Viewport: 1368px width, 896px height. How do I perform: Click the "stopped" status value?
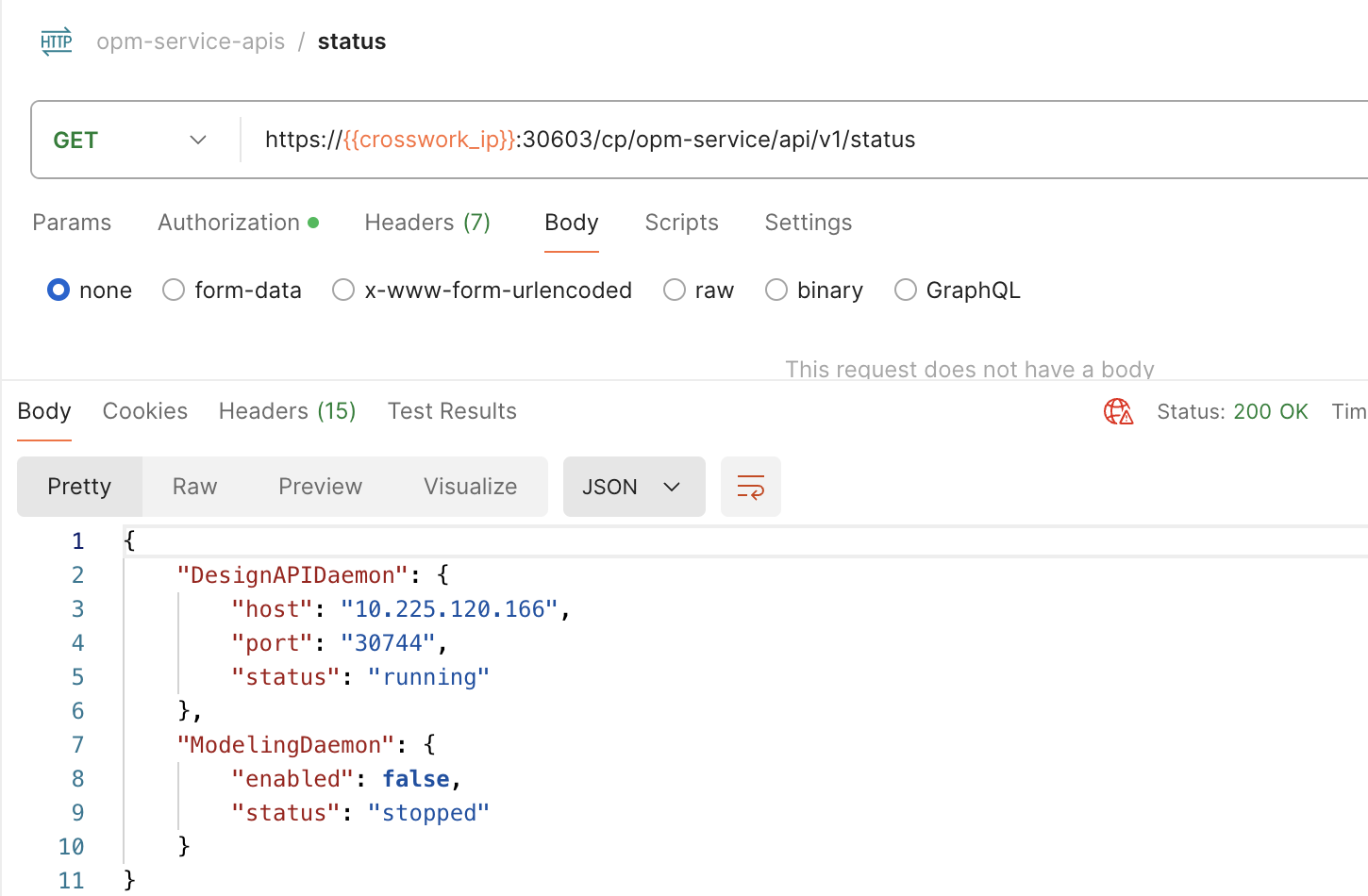pos(428,813)
